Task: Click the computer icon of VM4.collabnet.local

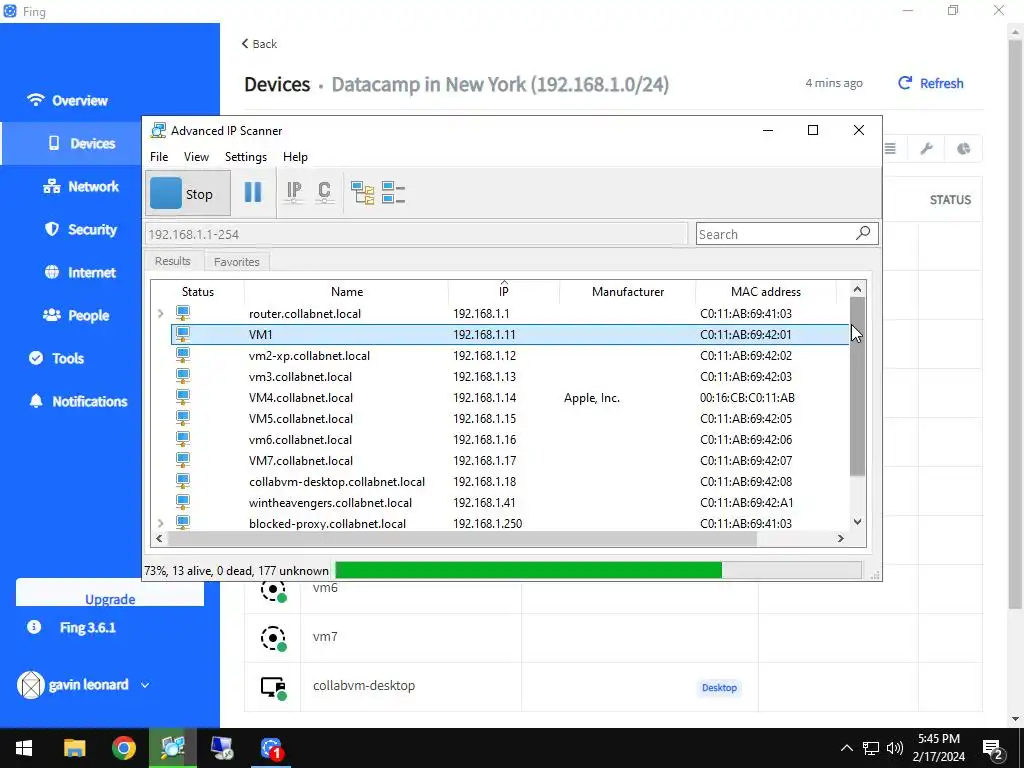Action: (x=183, y=397)
